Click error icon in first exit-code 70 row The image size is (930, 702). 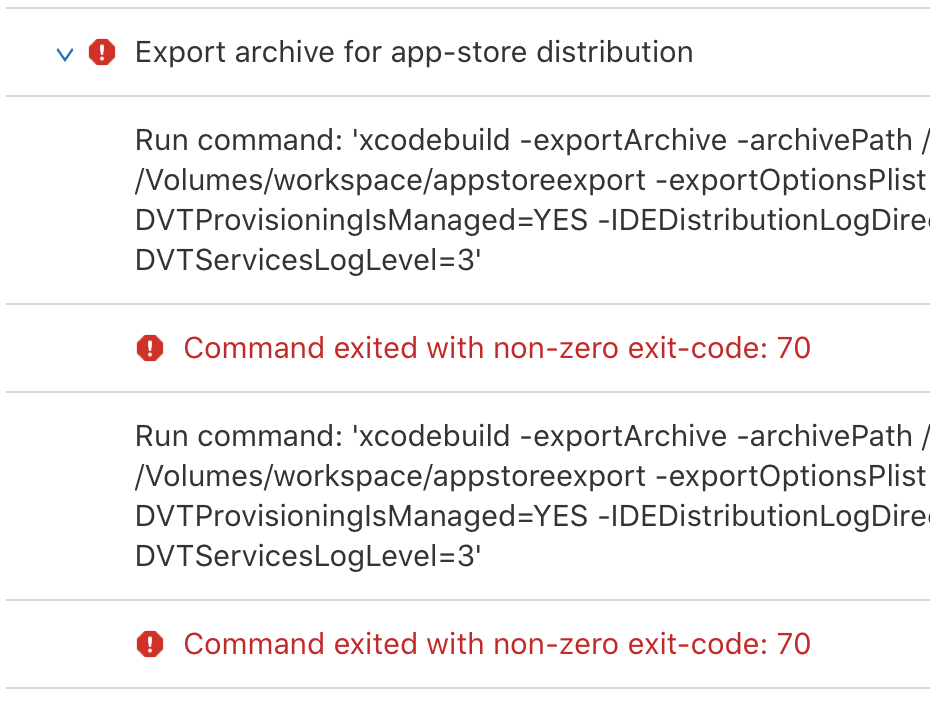pyautogui.click(x=149, y=348)
